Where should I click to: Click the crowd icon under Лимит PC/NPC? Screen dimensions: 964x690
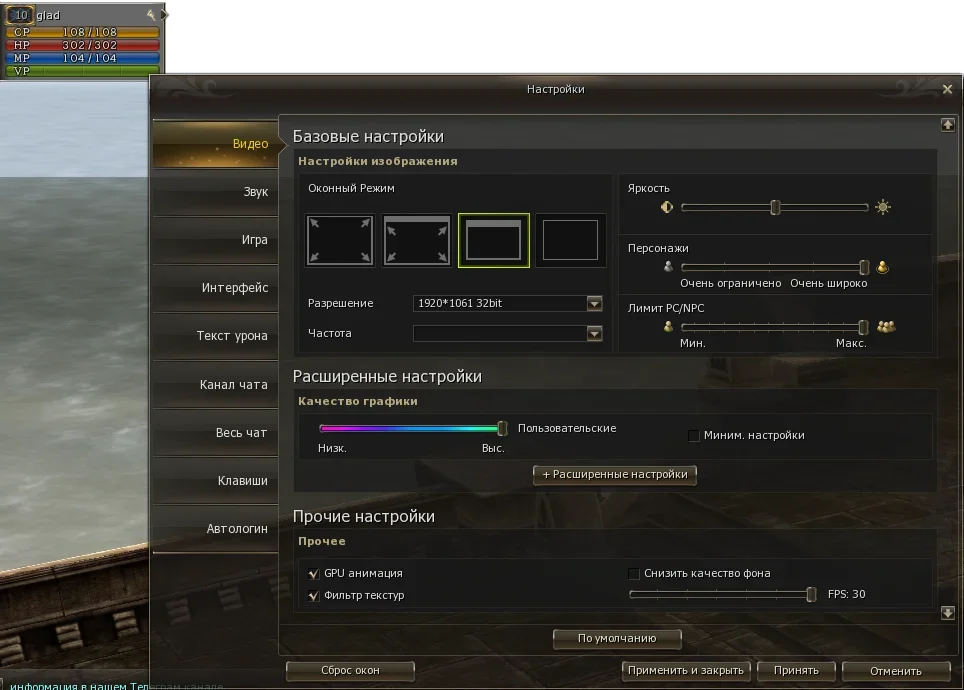coord(886,327)
